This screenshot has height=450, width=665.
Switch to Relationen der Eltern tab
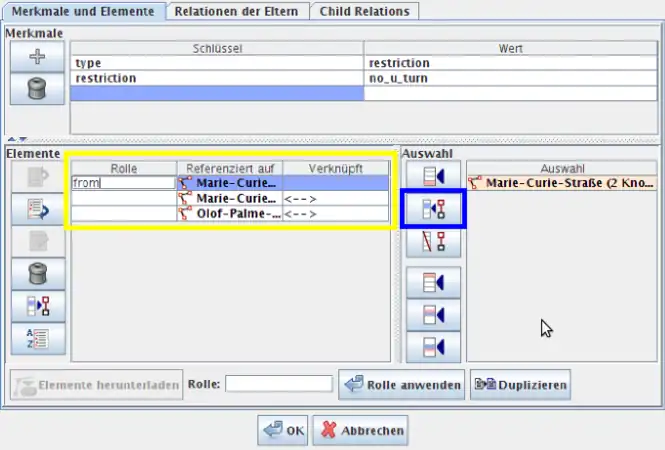pyautogui.click(x=236, y=11)
